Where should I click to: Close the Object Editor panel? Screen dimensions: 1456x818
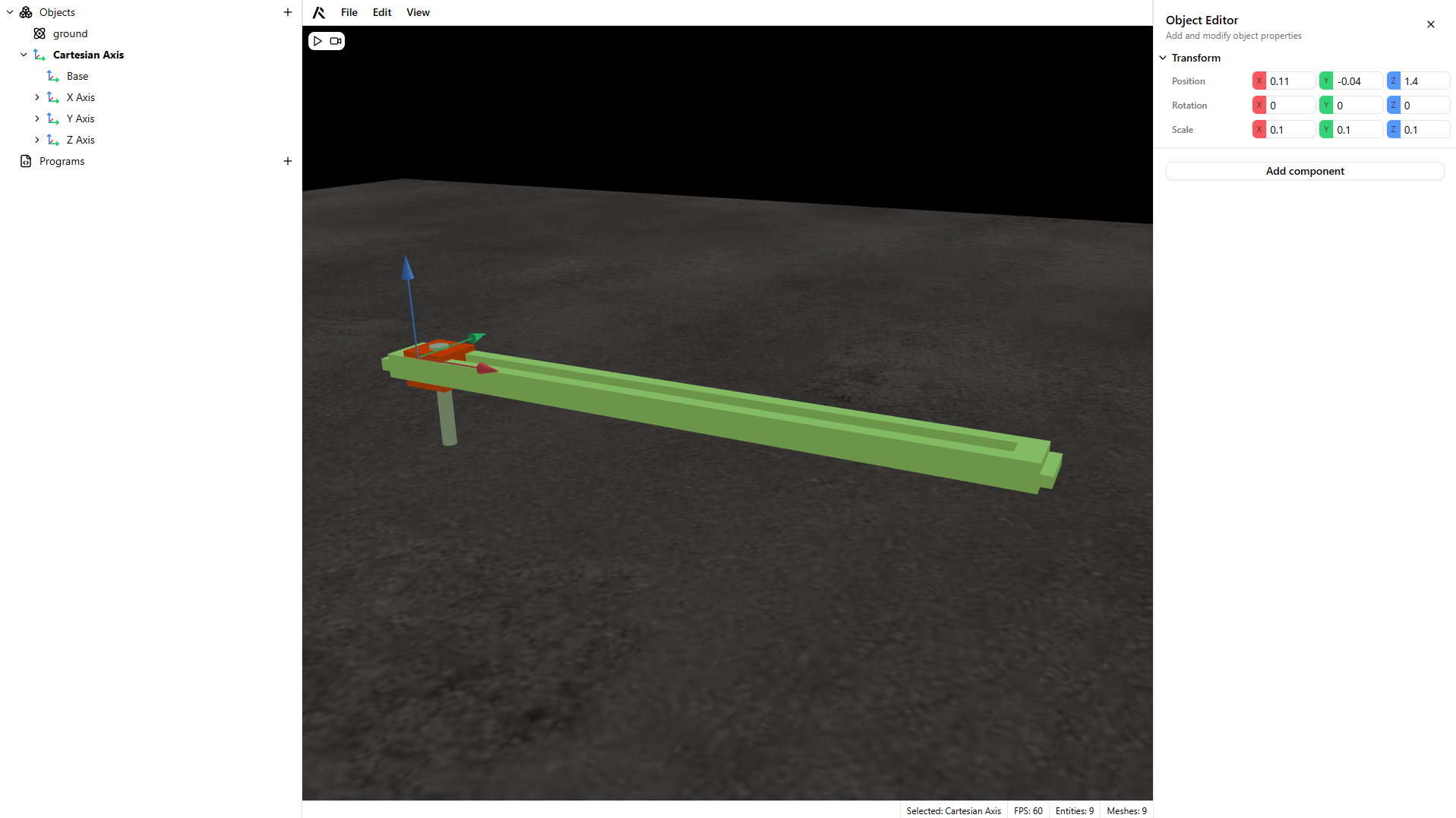pos(1430,24)
